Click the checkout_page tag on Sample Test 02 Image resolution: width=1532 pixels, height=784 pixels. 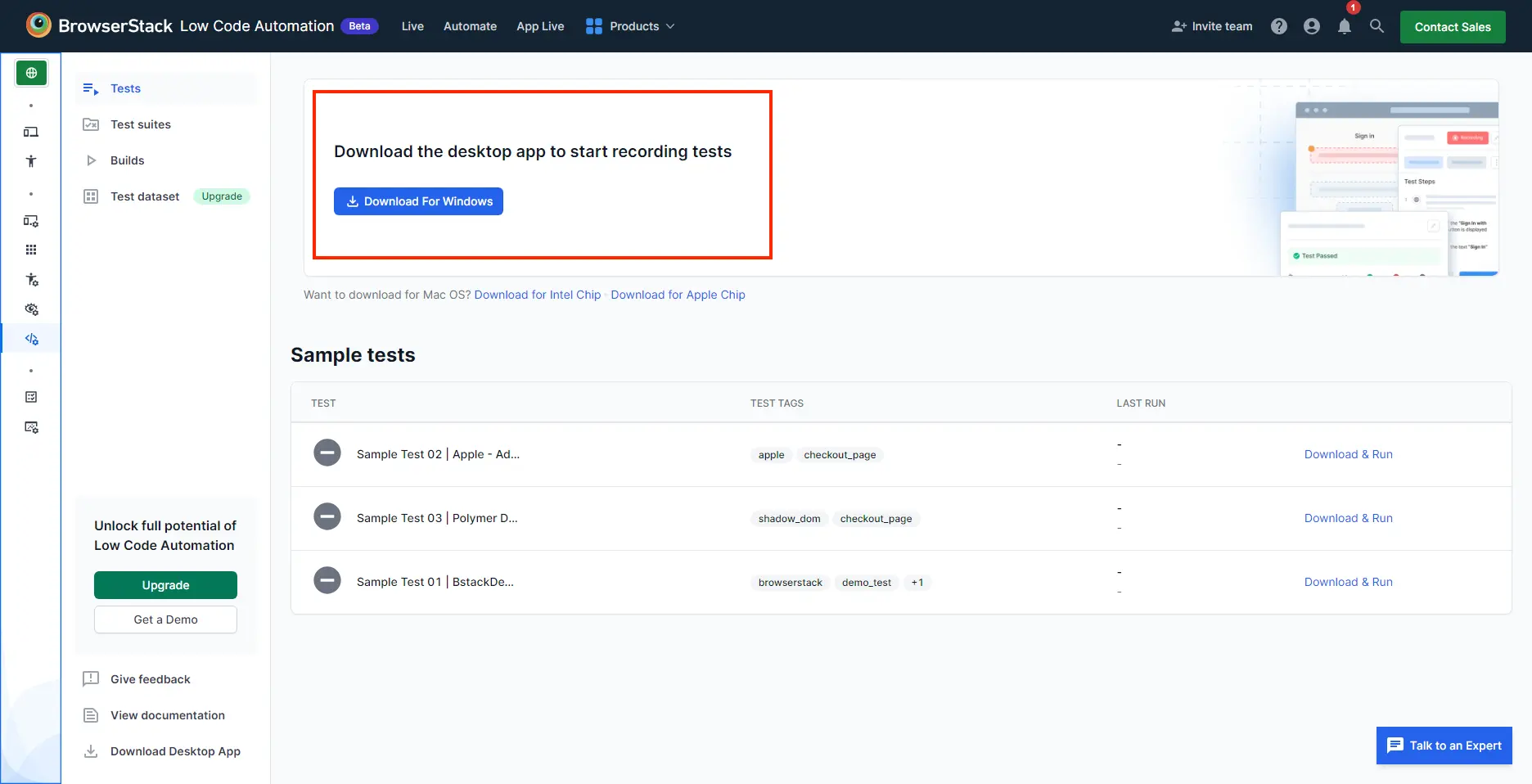(840, 455)
